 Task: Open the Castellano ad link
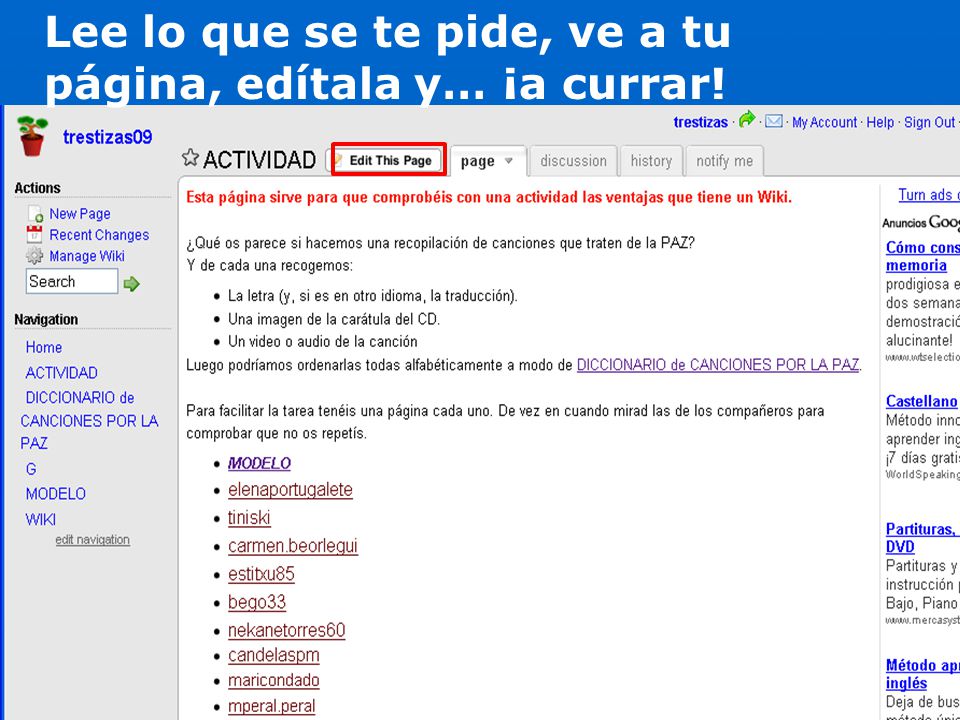[x=922, y=401]
